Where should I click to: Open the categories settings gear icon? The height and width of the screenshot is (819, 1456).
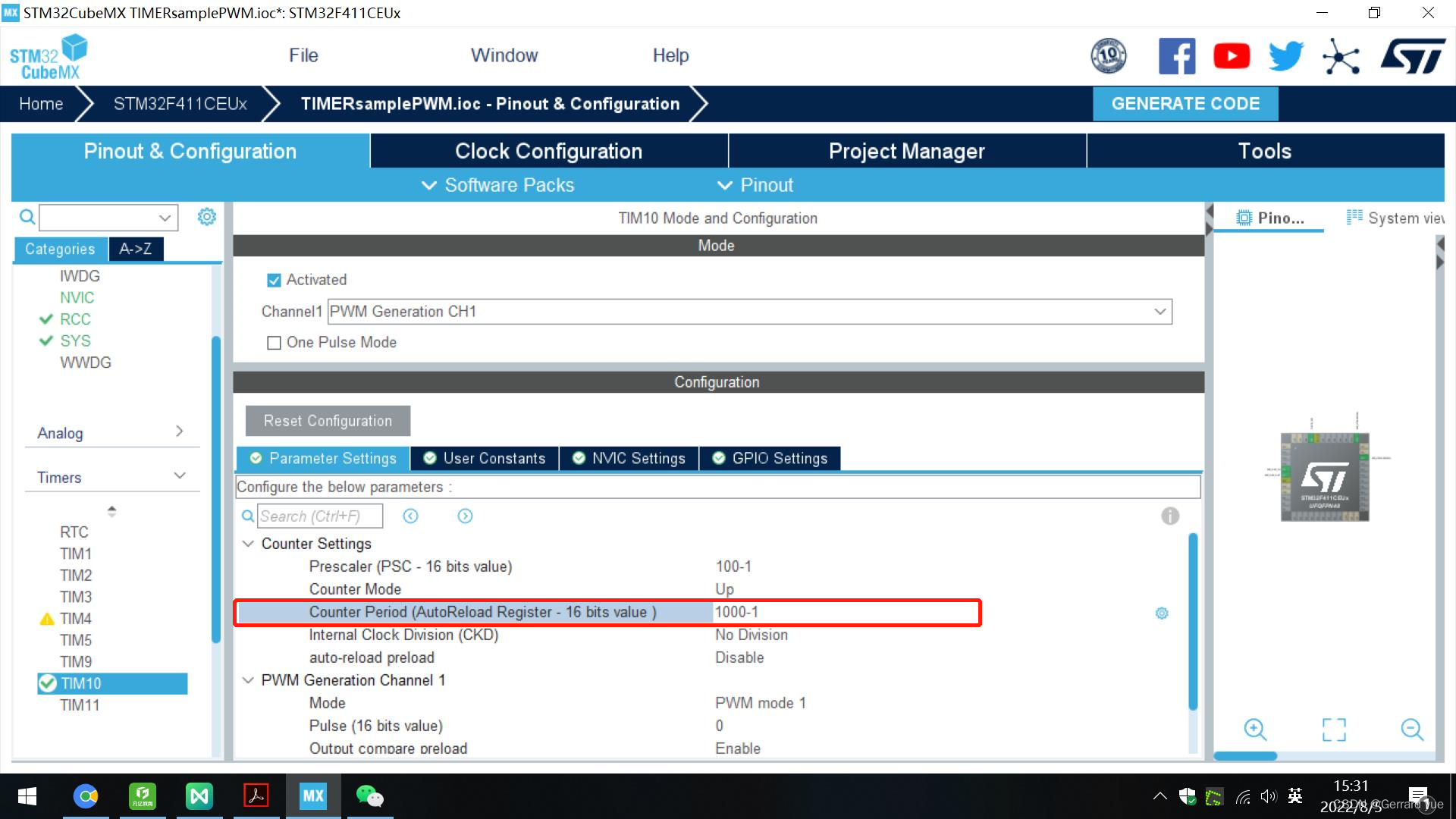pos(206,217)
